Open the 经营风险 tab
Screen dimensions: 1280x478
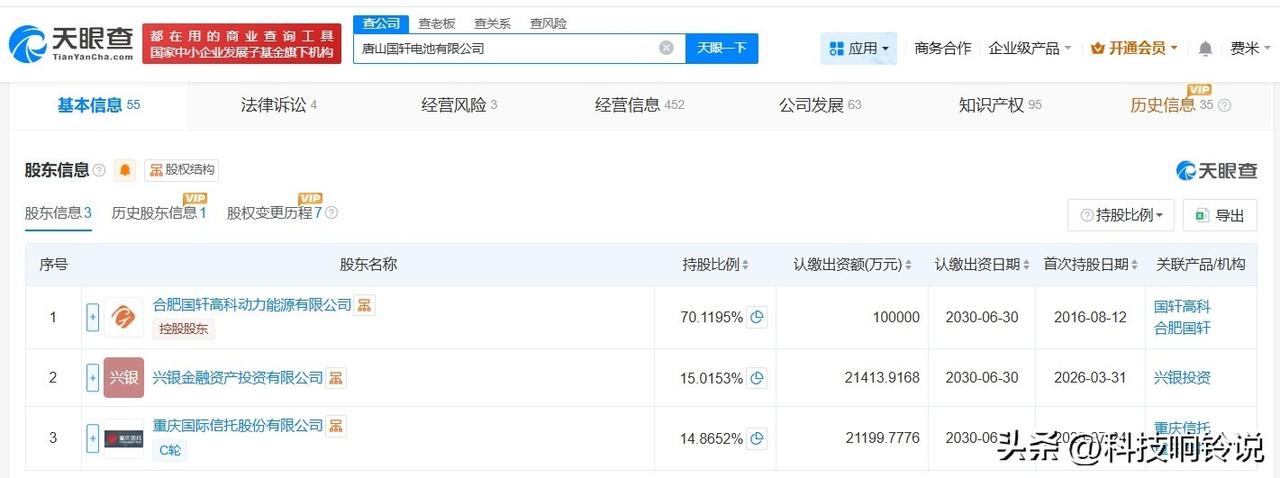pyautogui.click(x=459, y=105)
